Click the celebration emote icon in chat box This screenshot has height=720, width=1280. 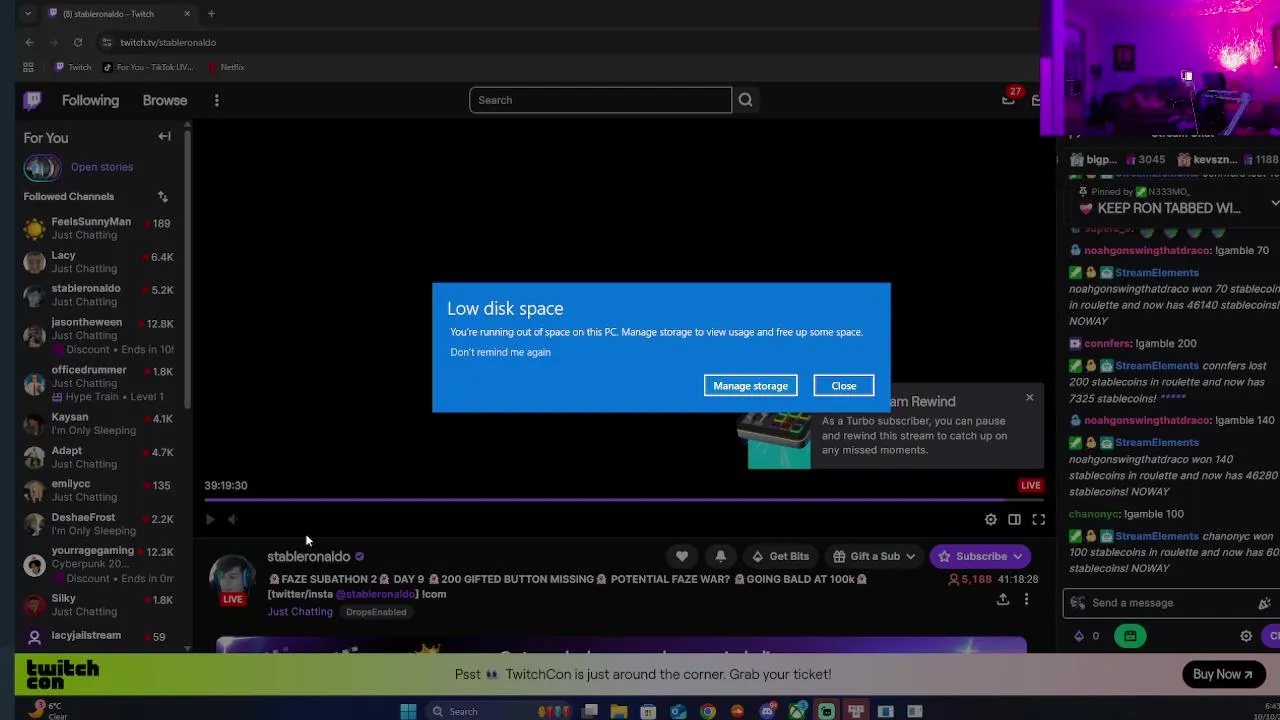[1264, 603]
